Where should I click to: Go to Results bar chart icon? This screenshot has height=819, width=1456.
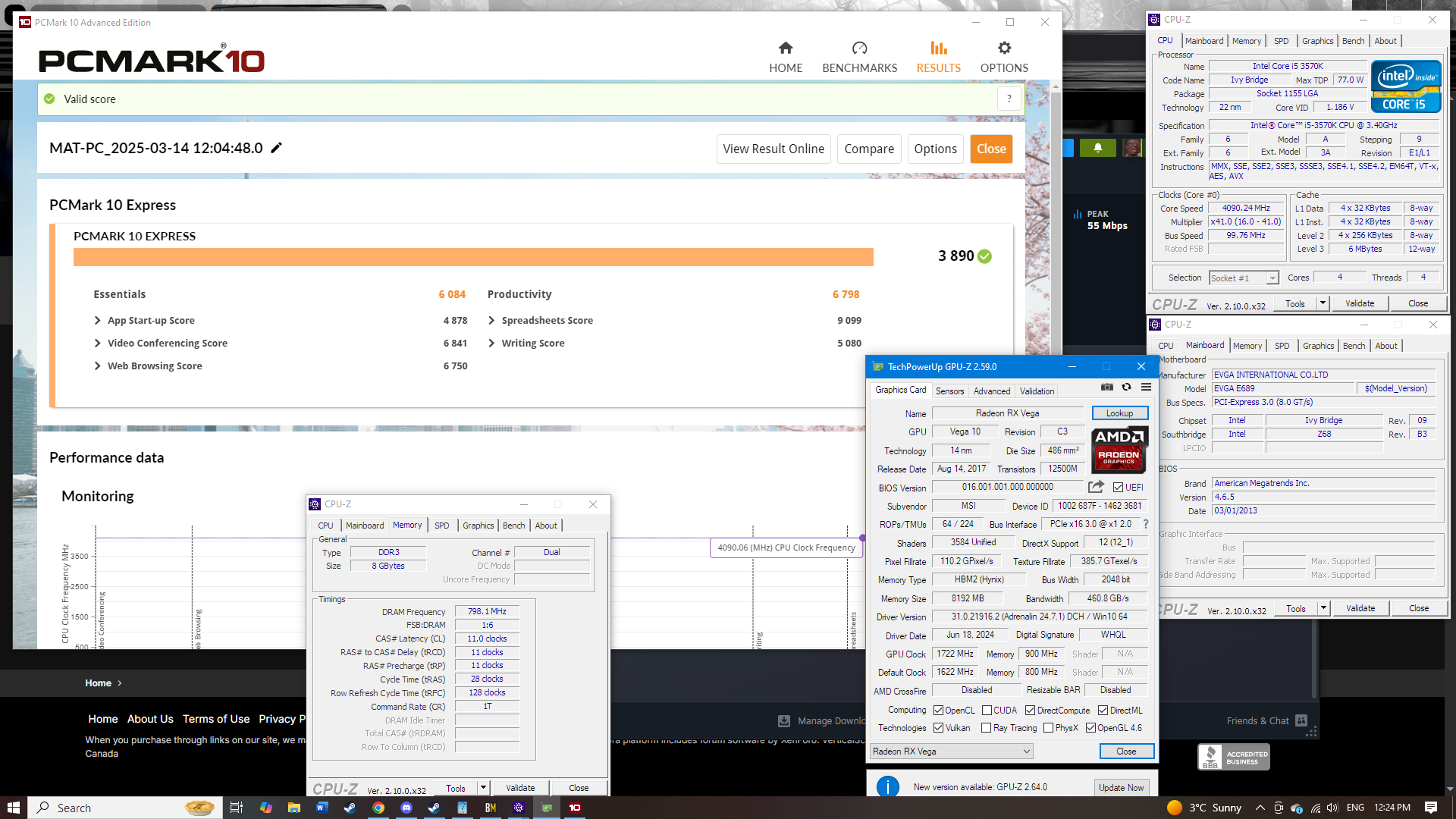[939, 49]
